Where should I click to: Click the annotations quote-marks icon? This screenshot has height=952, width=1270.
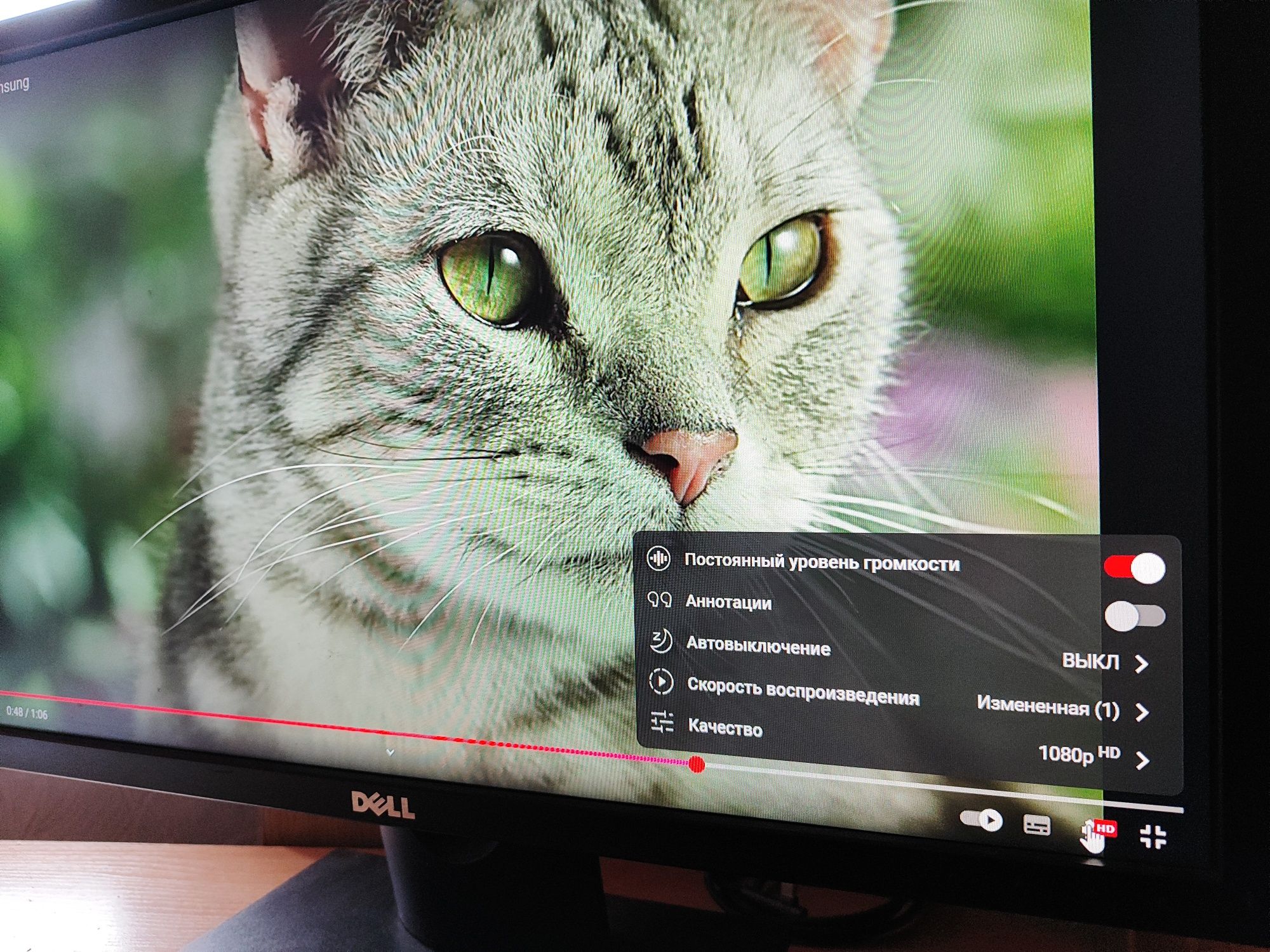coord(659,600)
